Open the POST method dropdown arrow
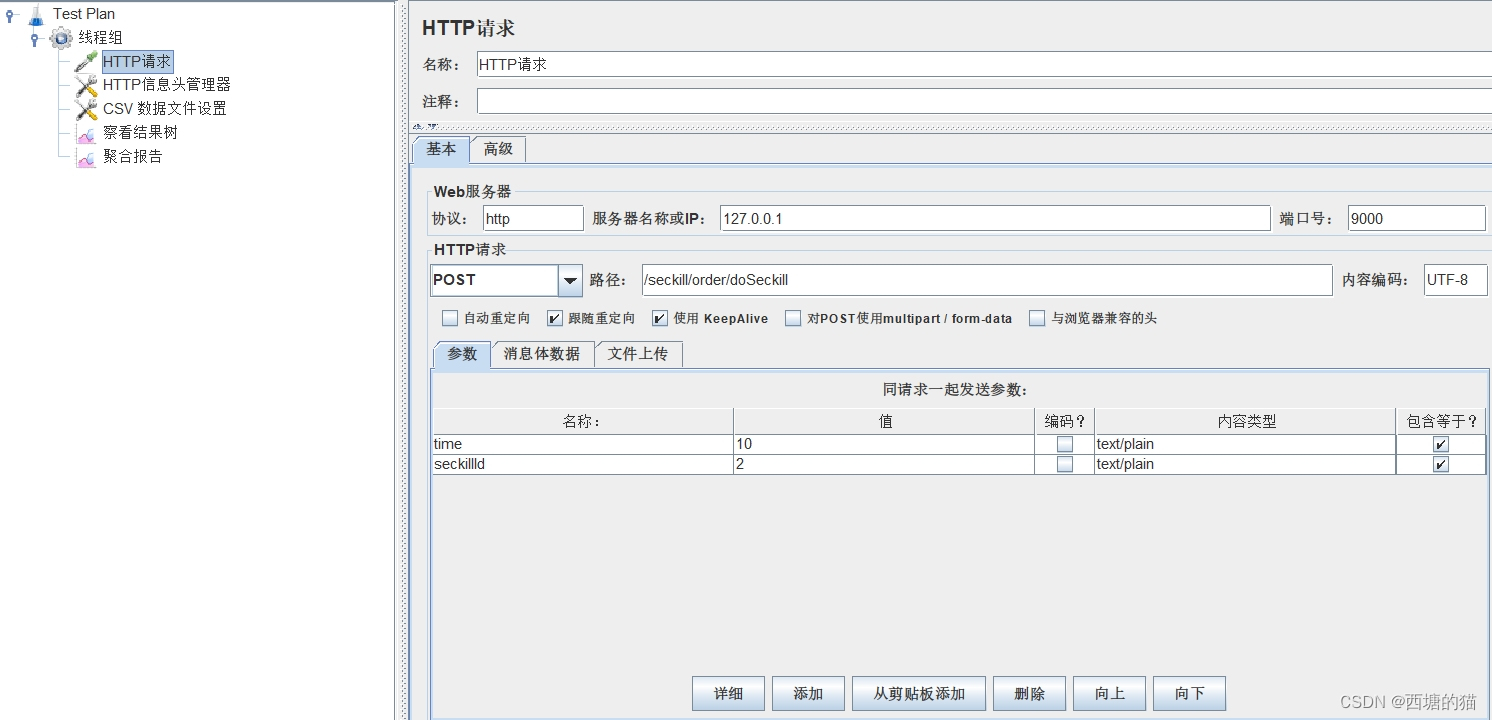 tap(570, 281)
